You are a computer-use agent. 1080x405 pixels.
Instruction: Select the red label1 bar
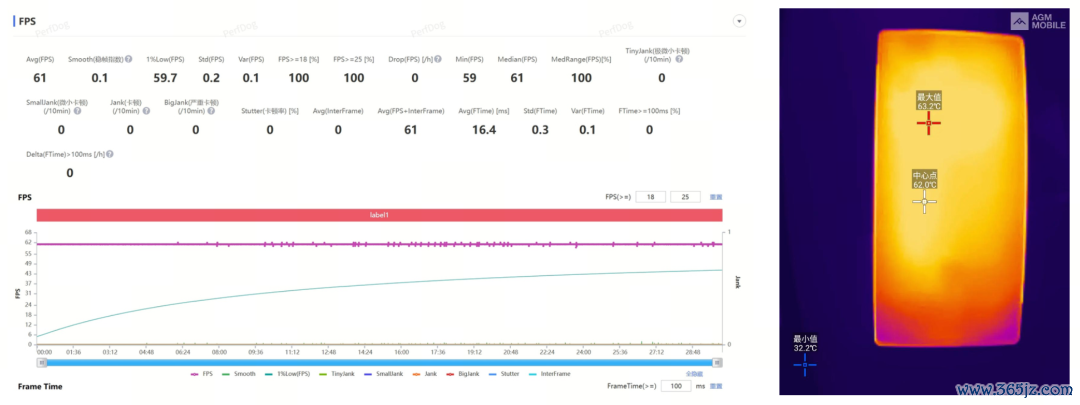(380, 215)
